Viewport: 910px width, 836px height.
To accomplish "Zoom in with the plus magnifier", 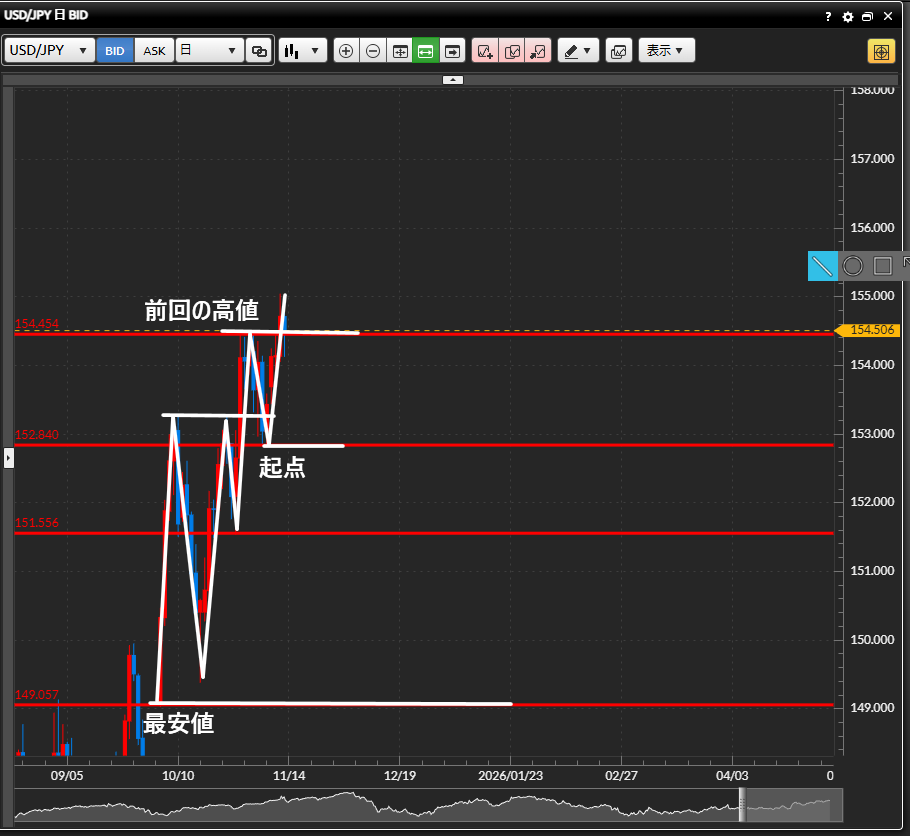I will [346, 51].
